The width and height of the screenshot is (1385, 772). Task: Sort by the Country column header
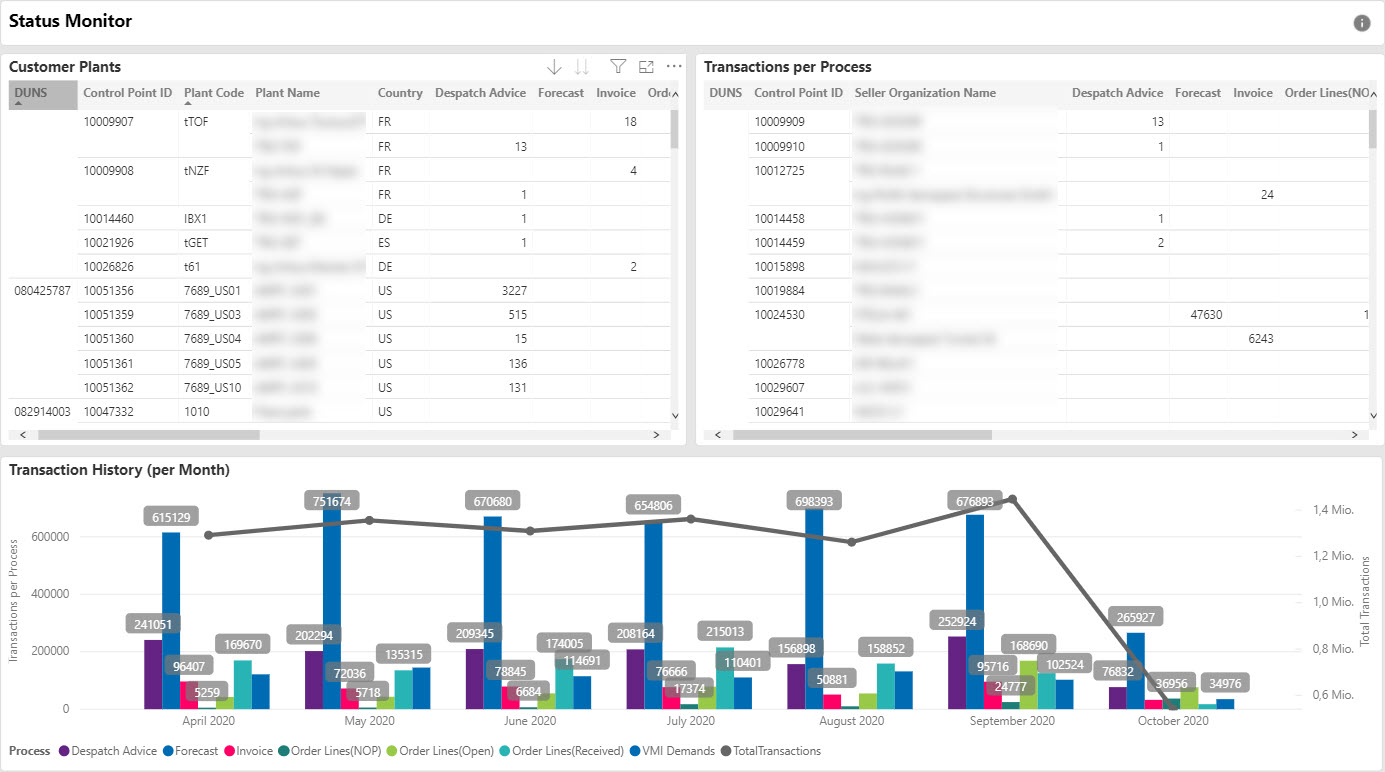tap(400, 93)
